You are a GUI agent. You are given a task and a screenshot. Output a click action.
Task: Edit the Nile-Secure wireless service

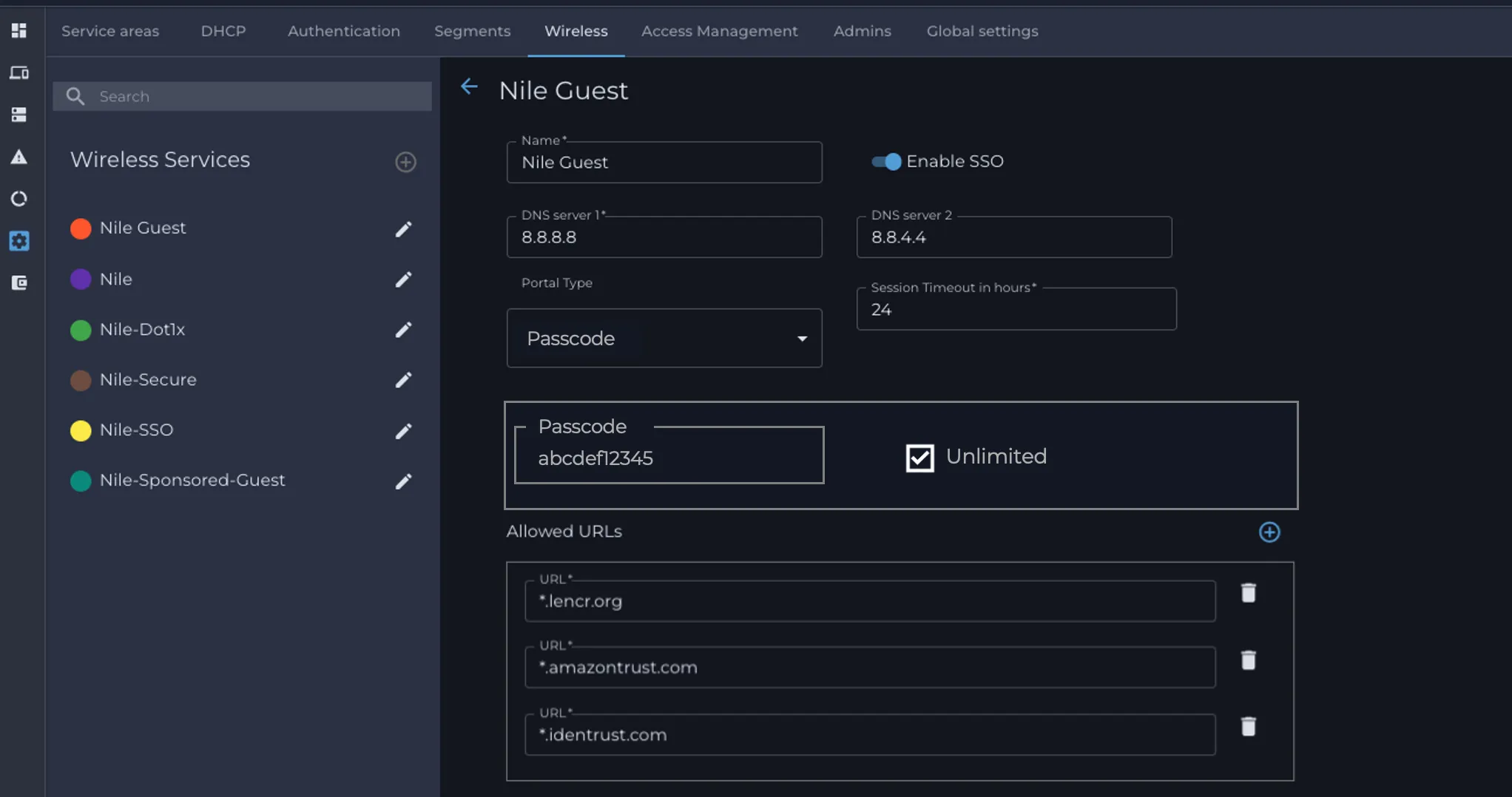point(403,380)
